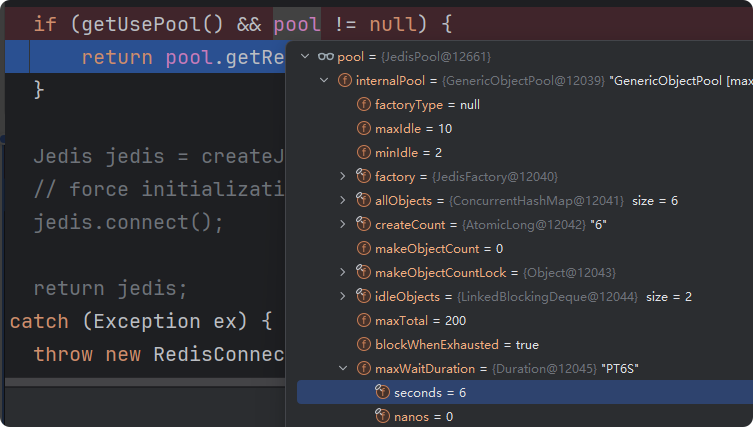Click the field icon of maxIdle

364,128
